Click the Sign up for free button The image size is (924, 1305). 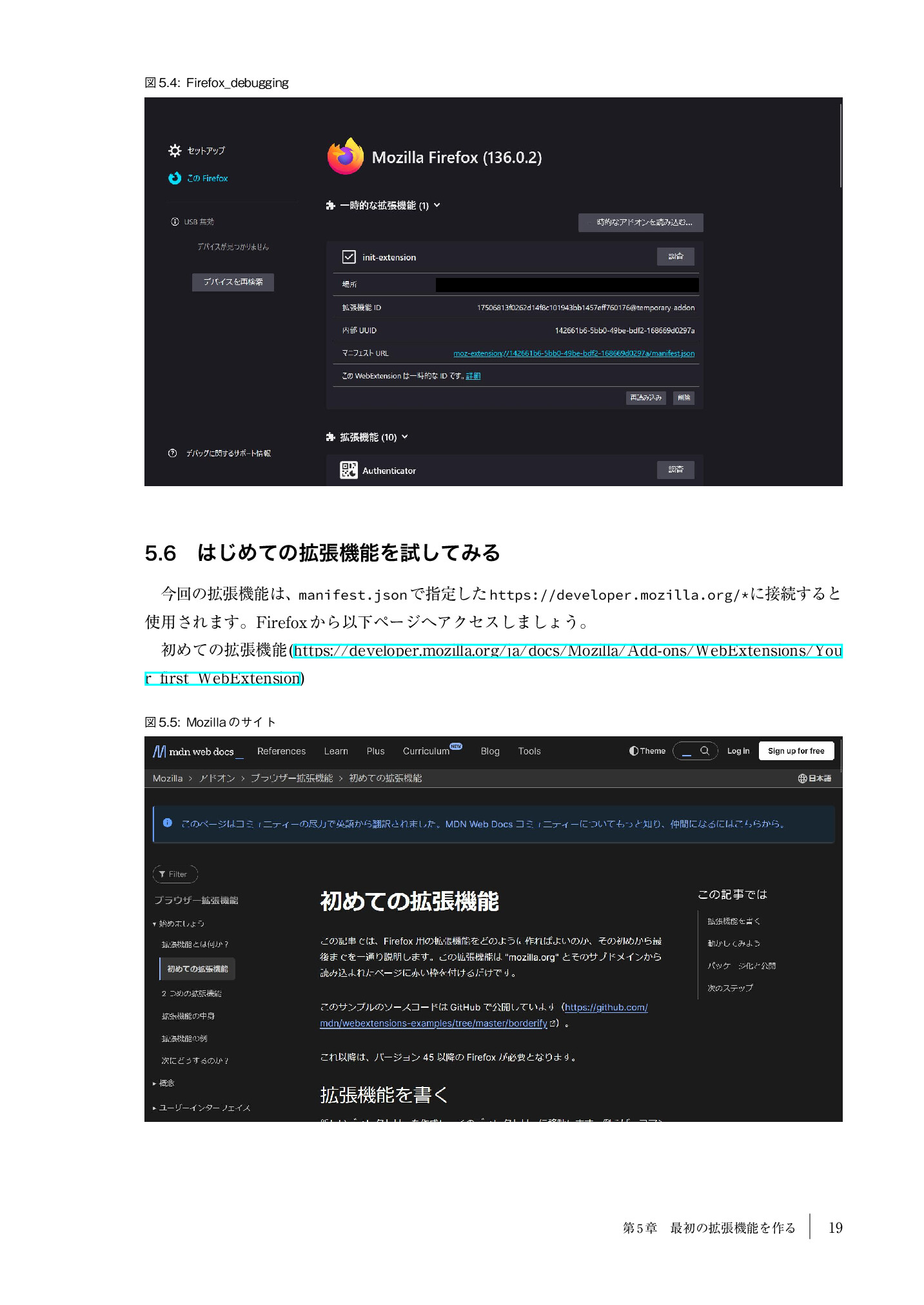796,751
